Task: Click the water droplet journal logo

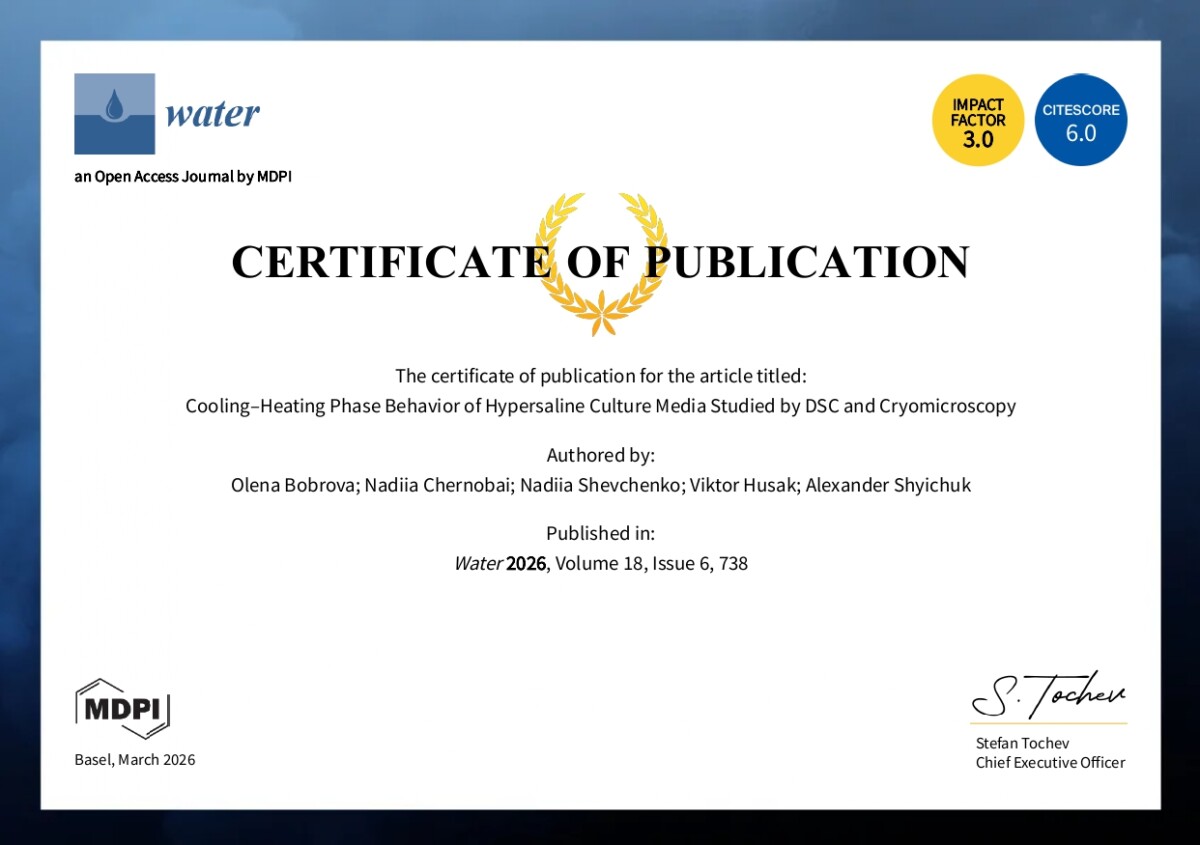Action: click(114, 113)
